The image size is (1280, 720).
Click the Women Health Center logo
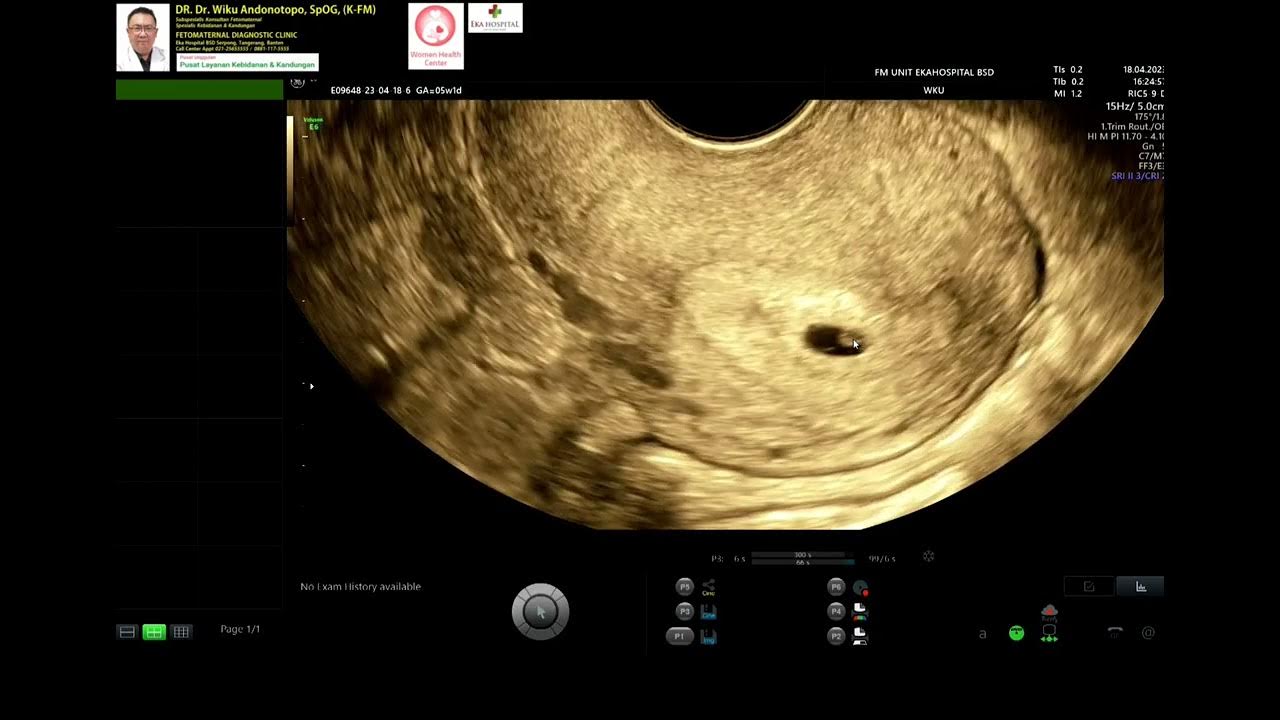tap(436, 36)
